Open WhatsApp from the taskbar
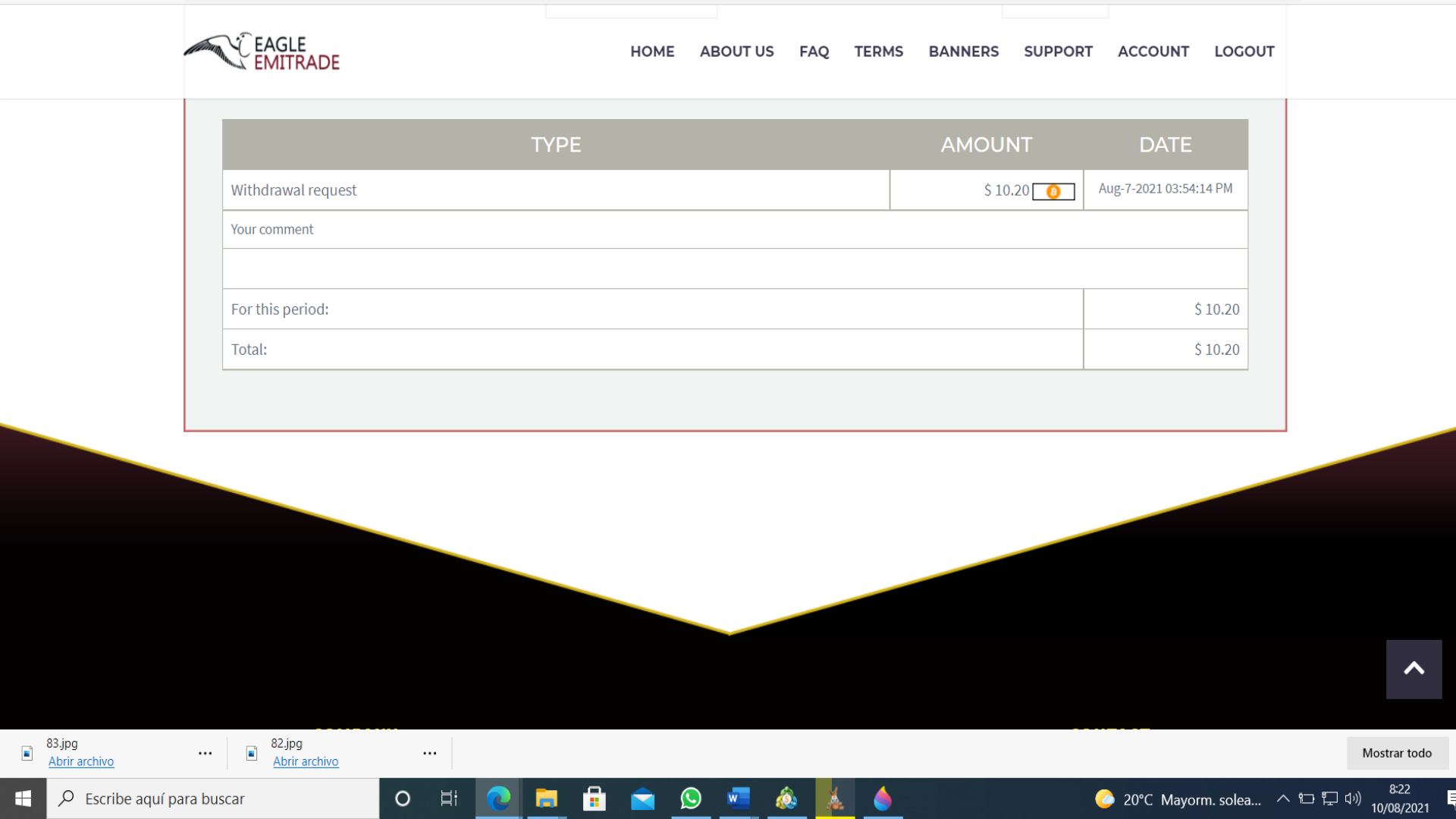 pos(691,799)
